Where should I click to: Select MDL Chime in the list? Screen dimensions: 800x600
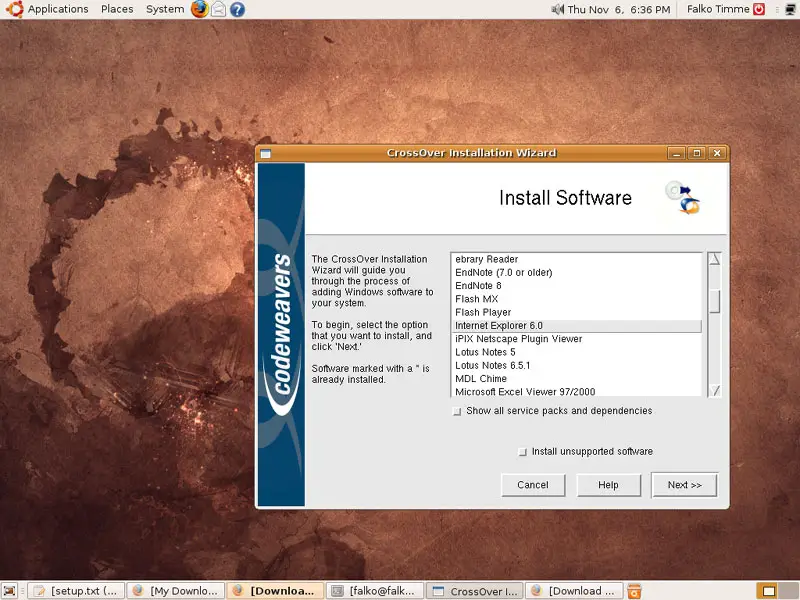coord(577,379)
